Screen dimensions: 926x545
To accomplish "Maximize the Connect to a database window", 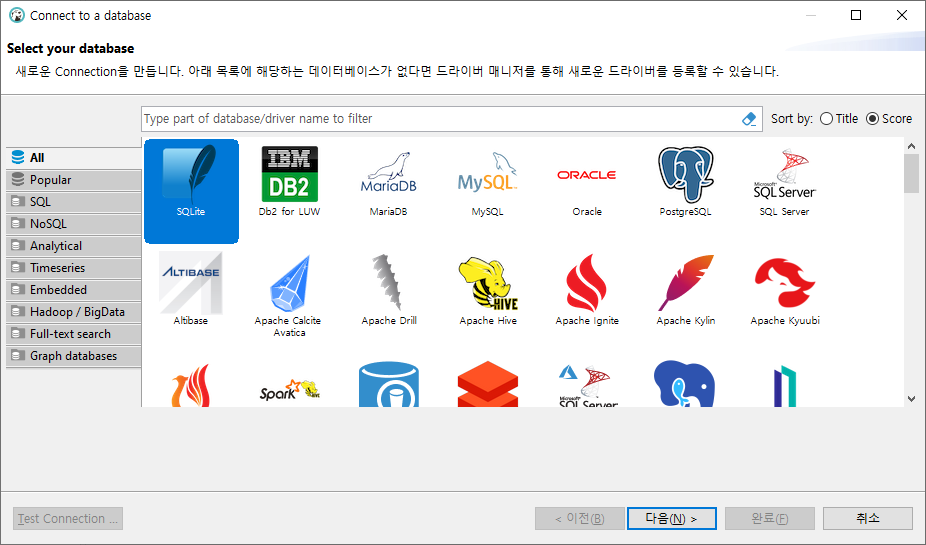I will coord(856,15).
